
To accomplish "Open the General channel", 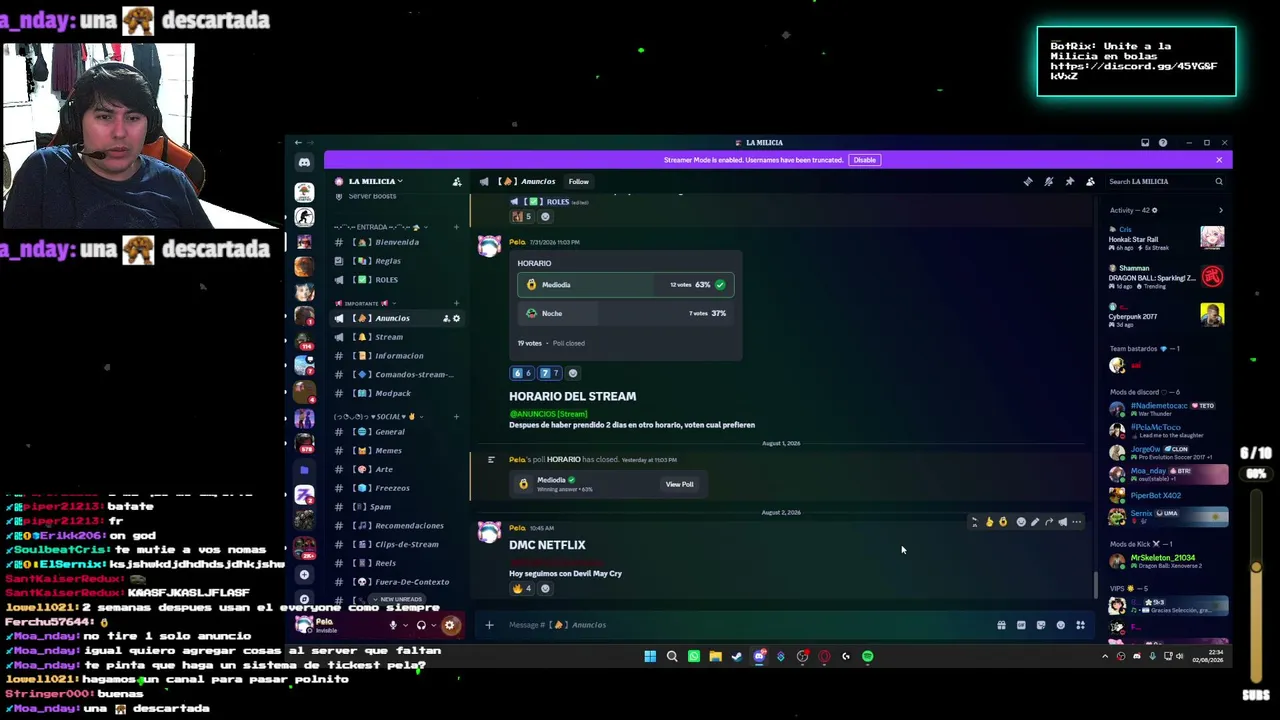I will point(397,432).
